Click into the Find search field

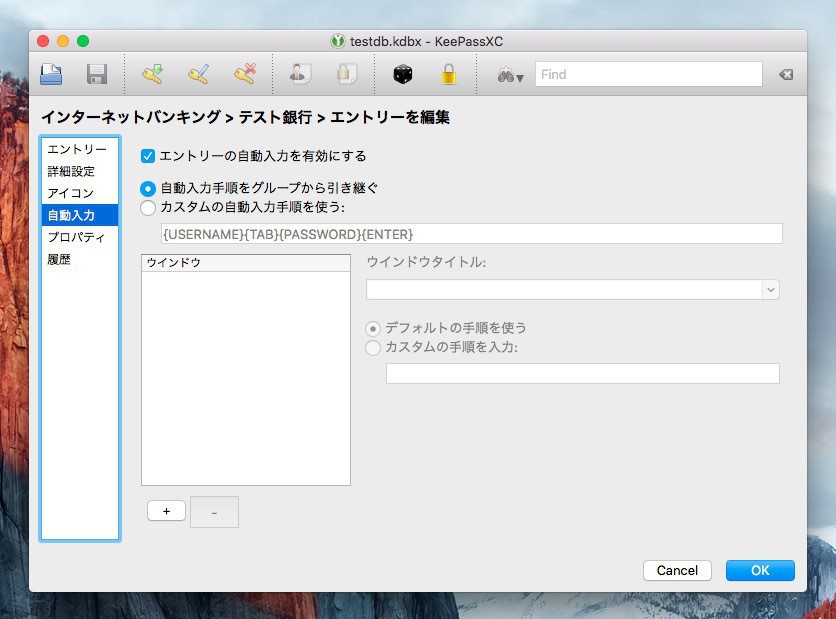coord(648,74)
